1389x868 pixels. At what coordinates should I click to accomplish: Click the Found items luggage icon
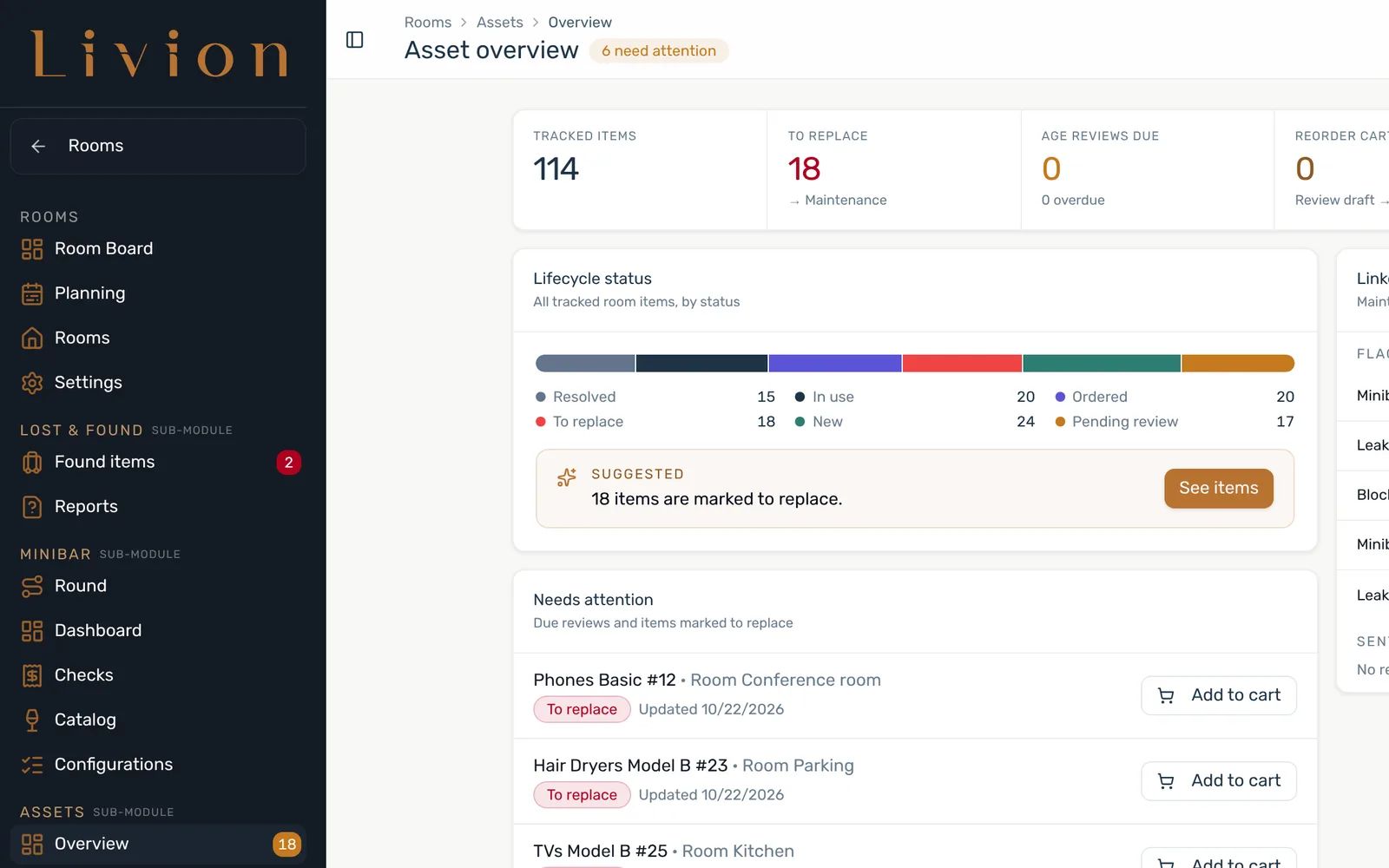(32, 463)
